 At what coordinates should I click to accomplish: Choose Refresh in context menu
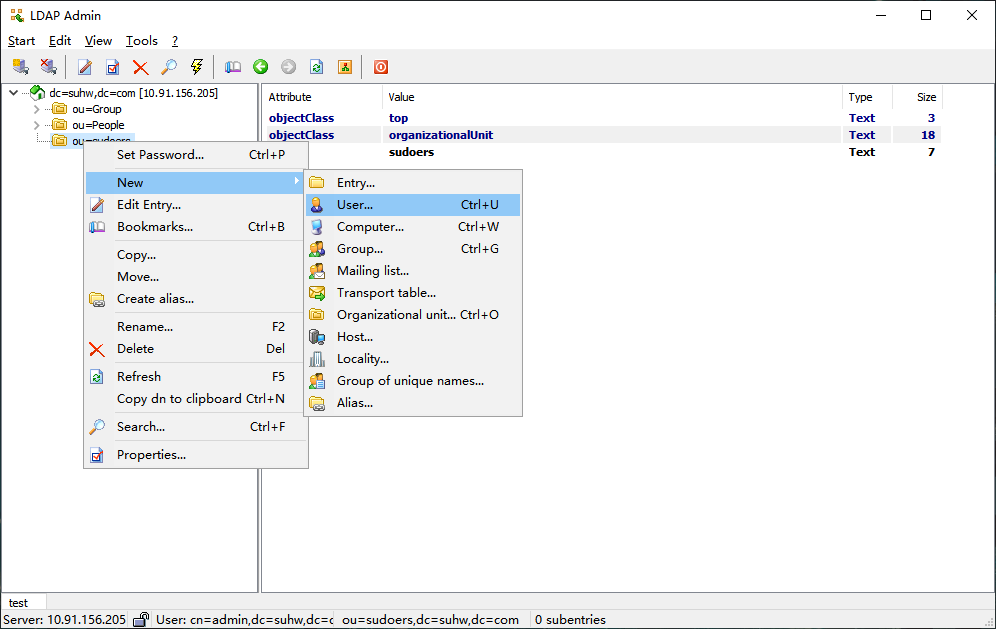(x=196, y=377)
